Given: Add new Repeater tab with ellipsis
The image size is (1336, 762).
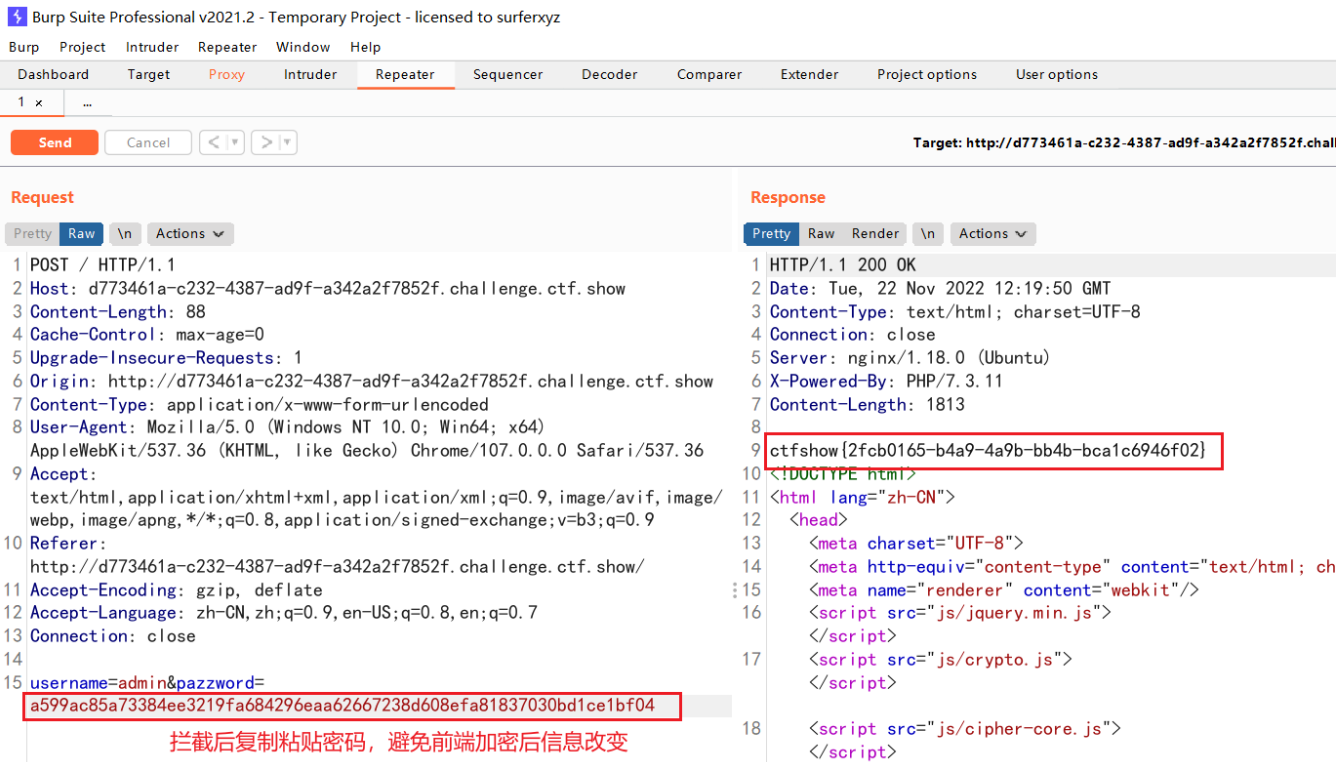Looking at the screenshot, I should point(88,103).
